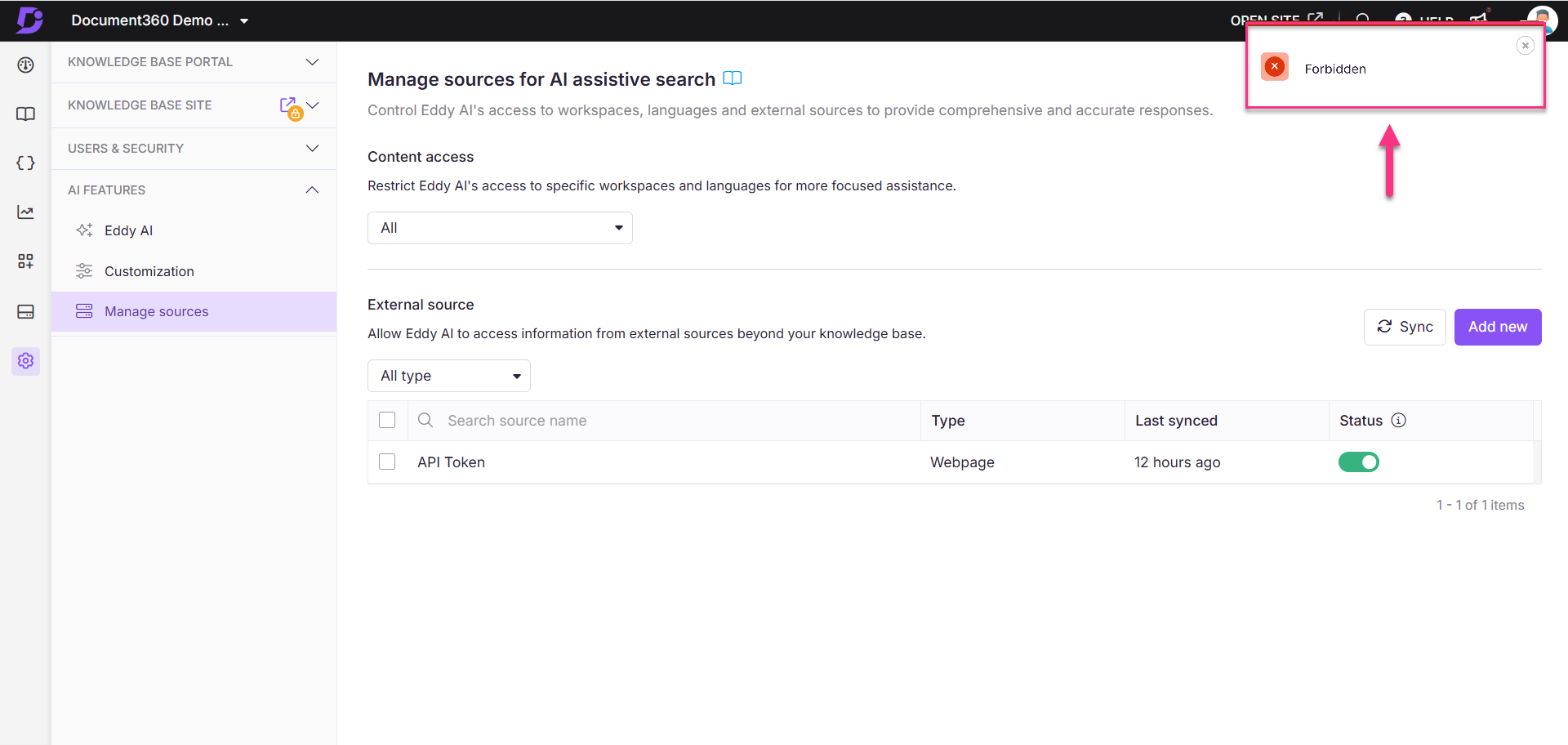
Task: Select Manage sources menu item
Action: (194, 311)
